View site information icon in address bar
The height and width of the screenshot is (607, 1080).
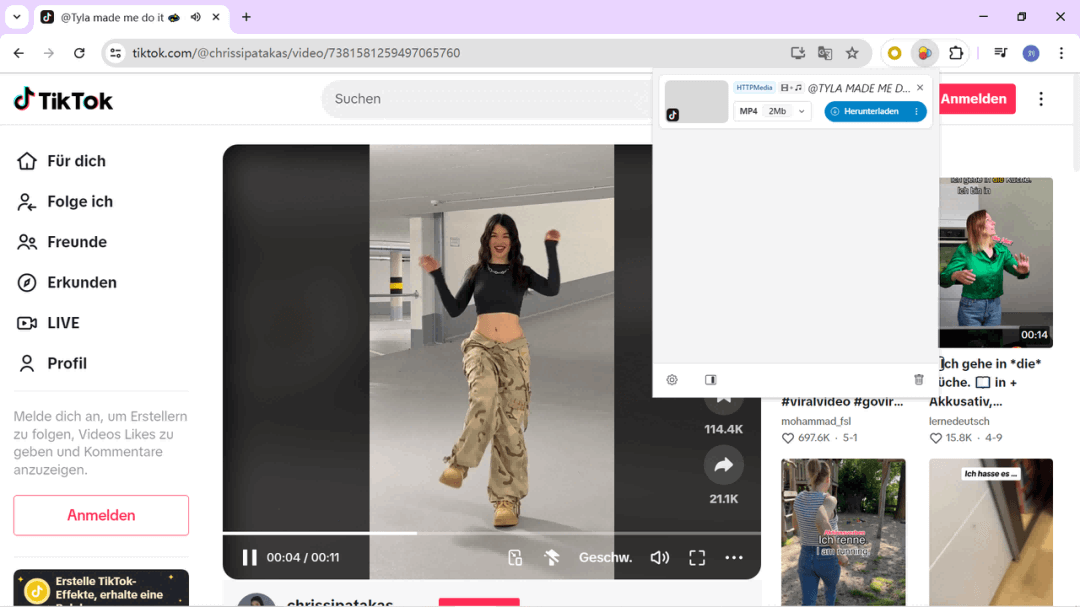[115, 53]
